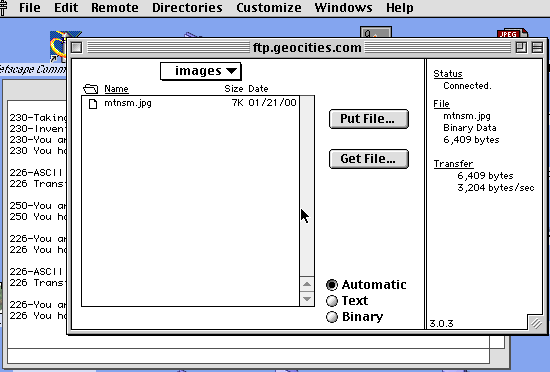Click the mtnsm.jpg name under File heading
Viewport: 550px width, 372px height.
tap(467, 116)
